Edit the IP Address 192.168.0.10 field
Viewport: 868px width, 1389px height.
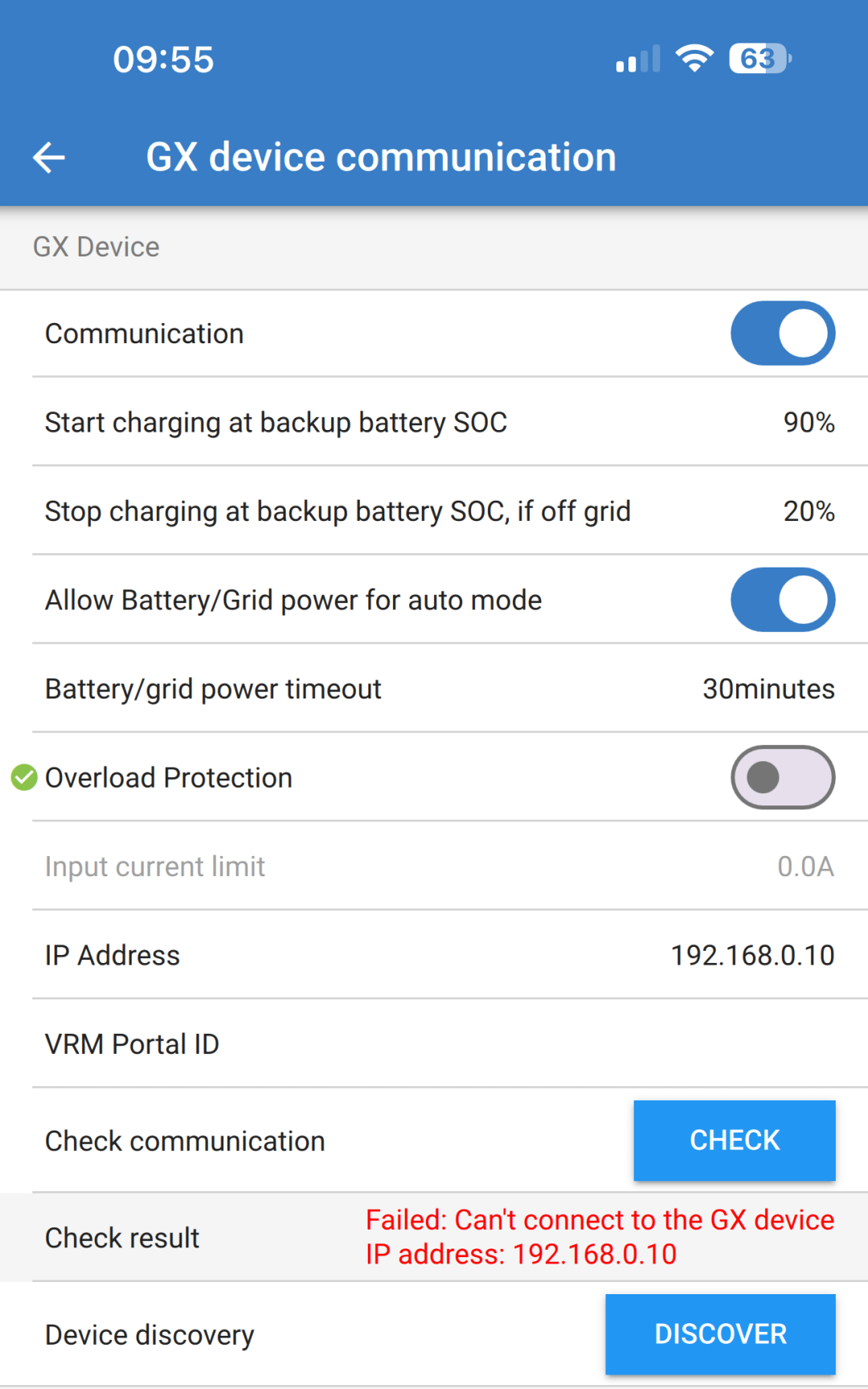coord(752,955)
